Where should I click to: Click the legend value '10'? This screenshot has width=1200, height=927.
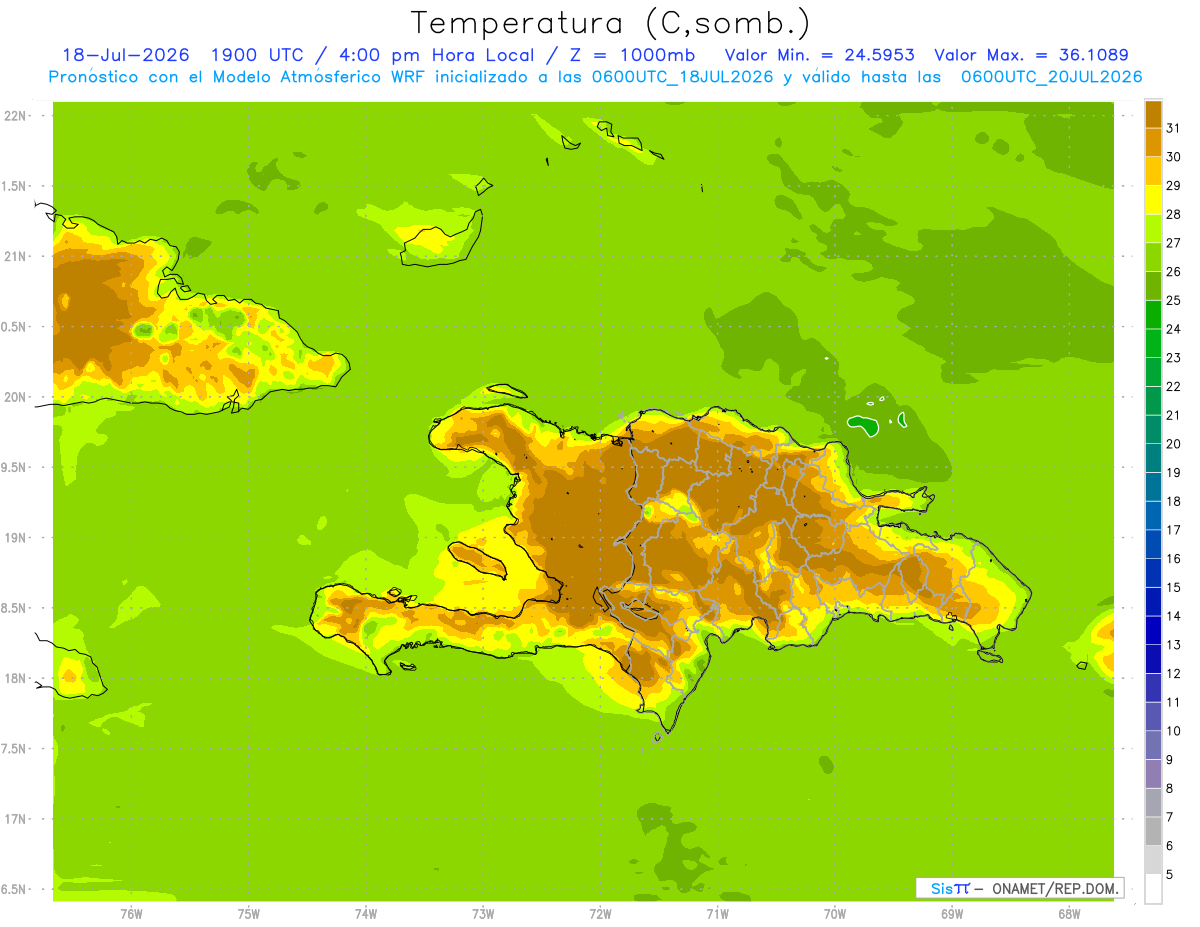(x=1173, y=731)
